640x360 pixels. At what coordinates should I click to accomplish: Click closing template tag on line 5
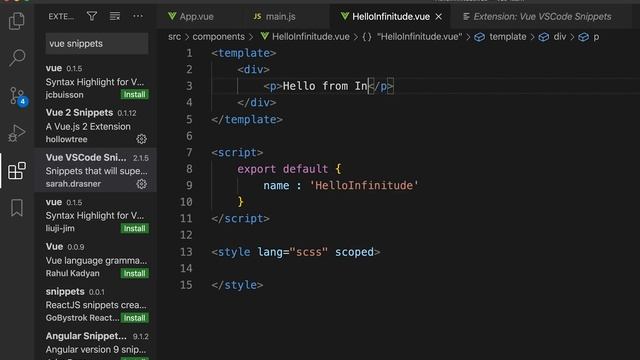pyautogui.click(x=247, y=120)
